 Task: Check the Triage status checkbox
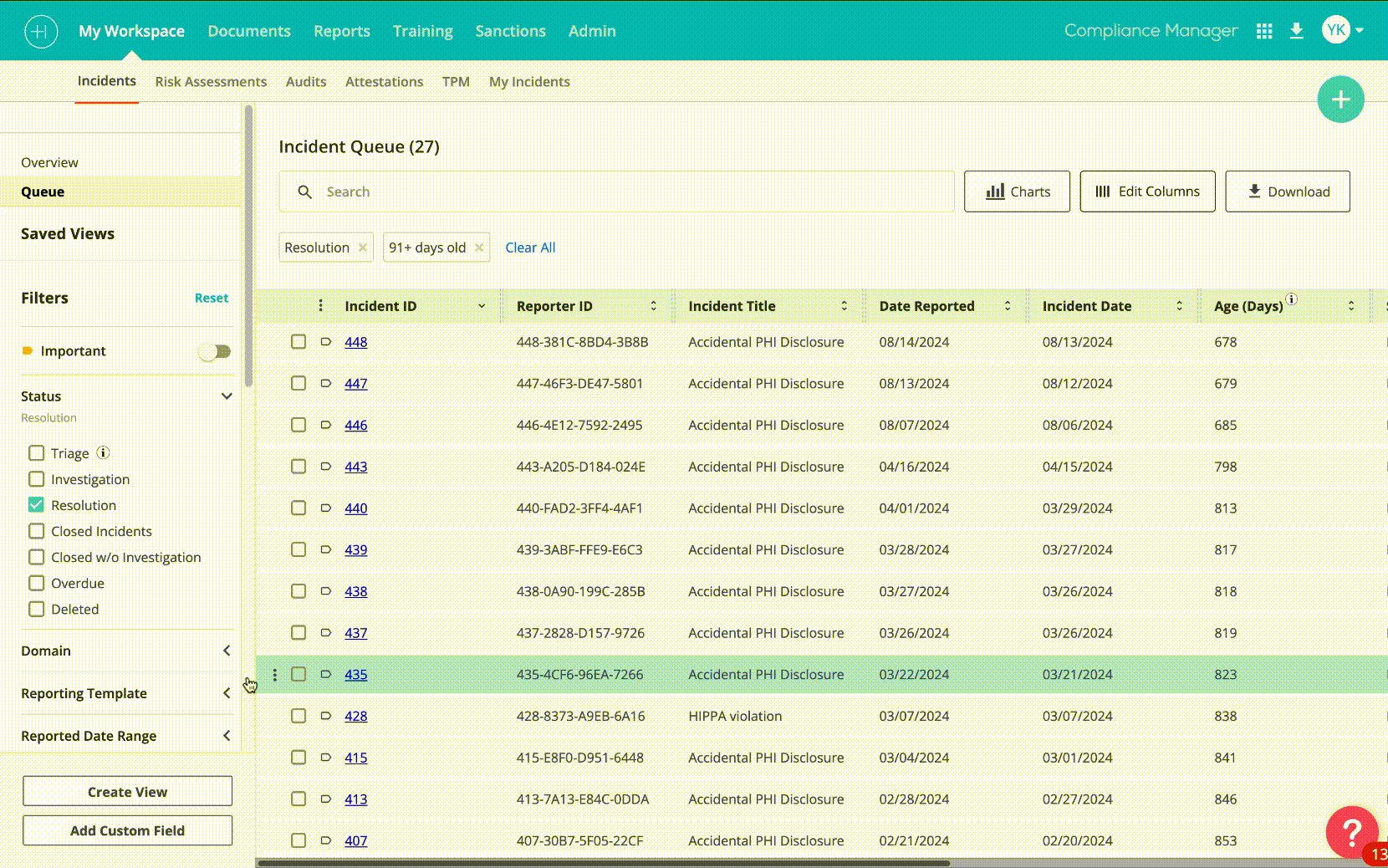(x=36, y=452)
